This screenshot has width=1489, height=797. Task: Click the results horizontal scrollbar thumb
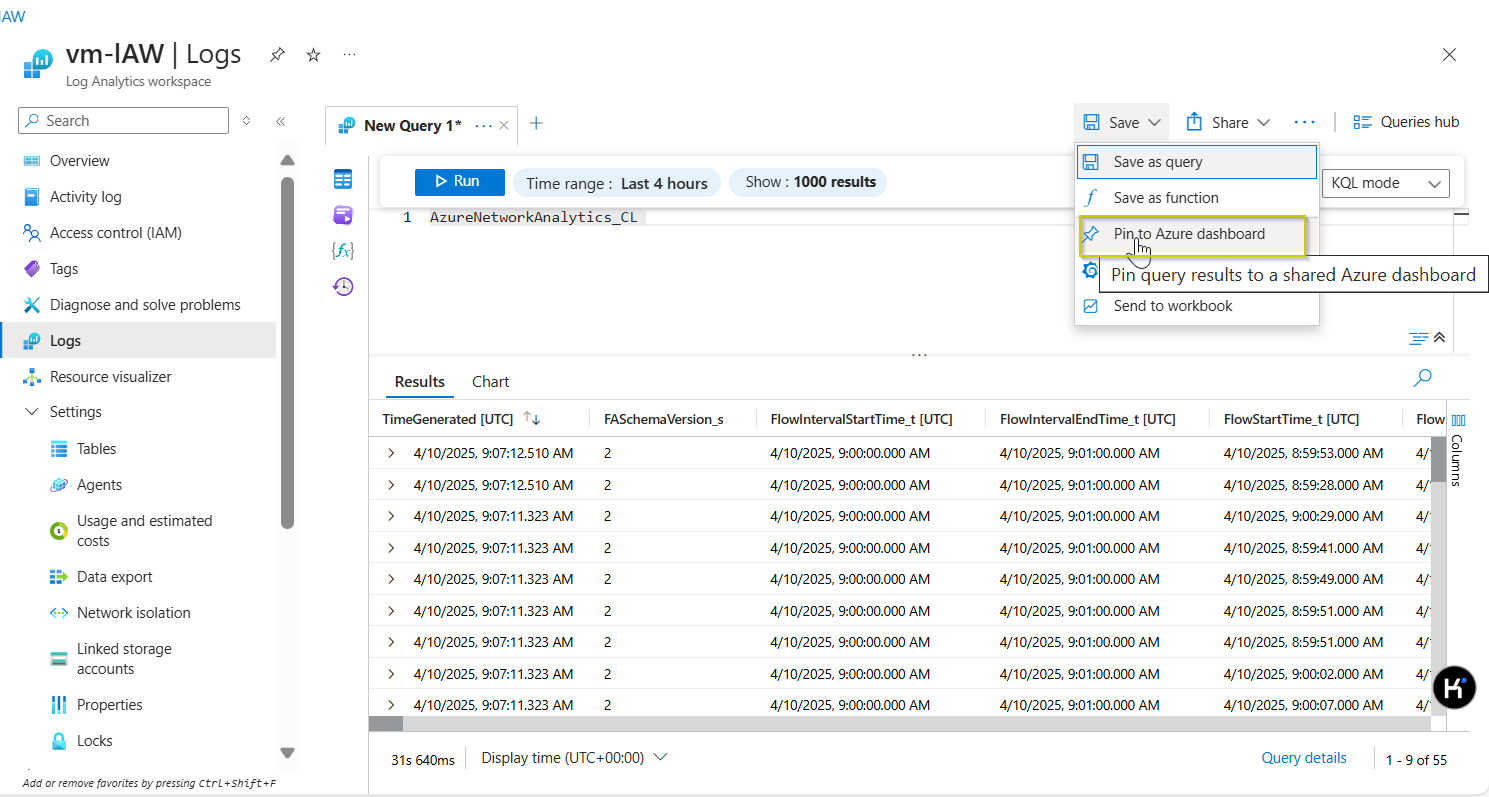click(386, 722)
